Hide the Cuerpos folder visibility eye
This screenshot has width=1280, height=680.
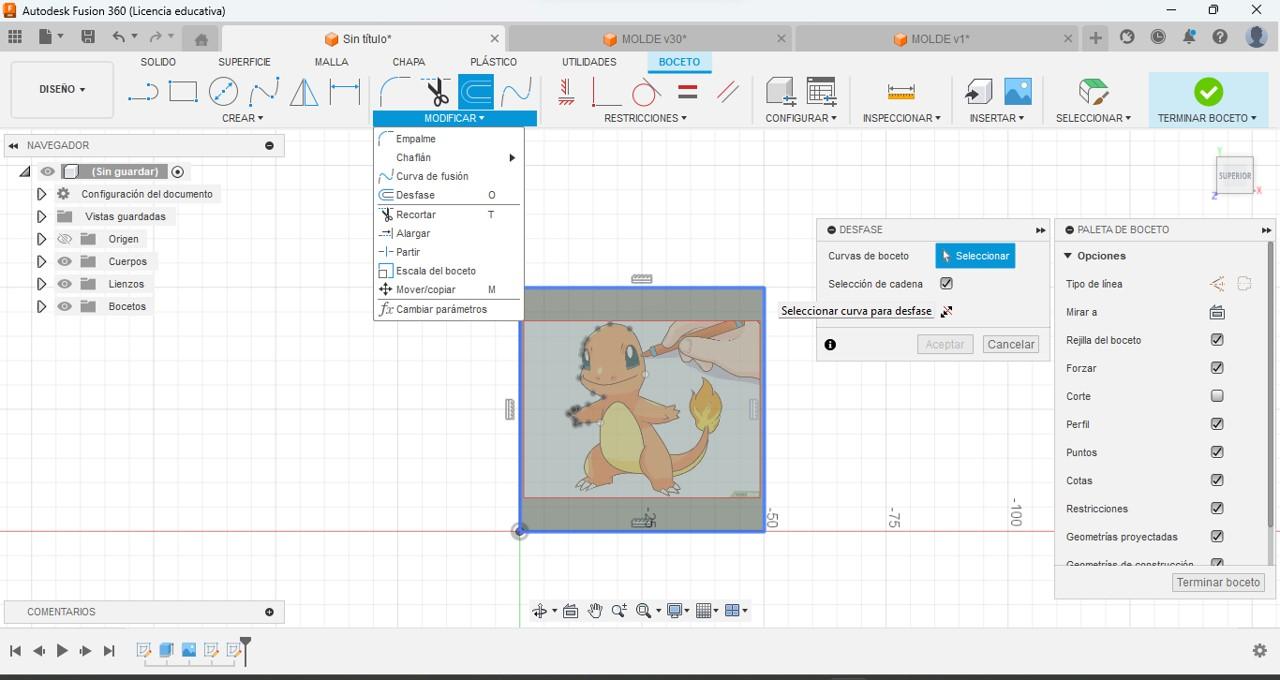(x=65, y=262)
